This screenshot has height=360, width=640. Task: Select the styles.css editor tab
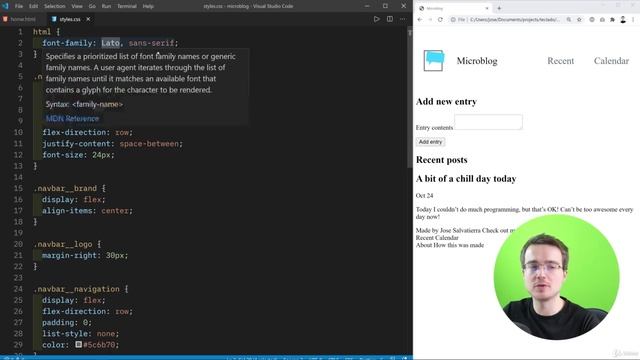(70, 19)
